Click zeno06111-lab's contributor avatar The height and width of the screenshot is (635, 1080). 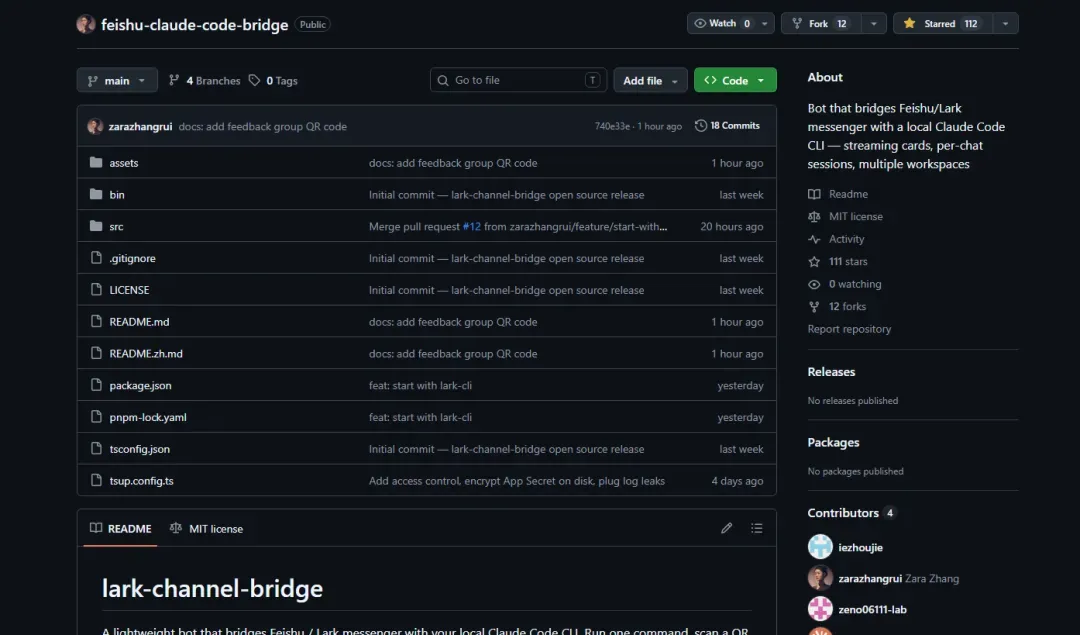point(820,609)
